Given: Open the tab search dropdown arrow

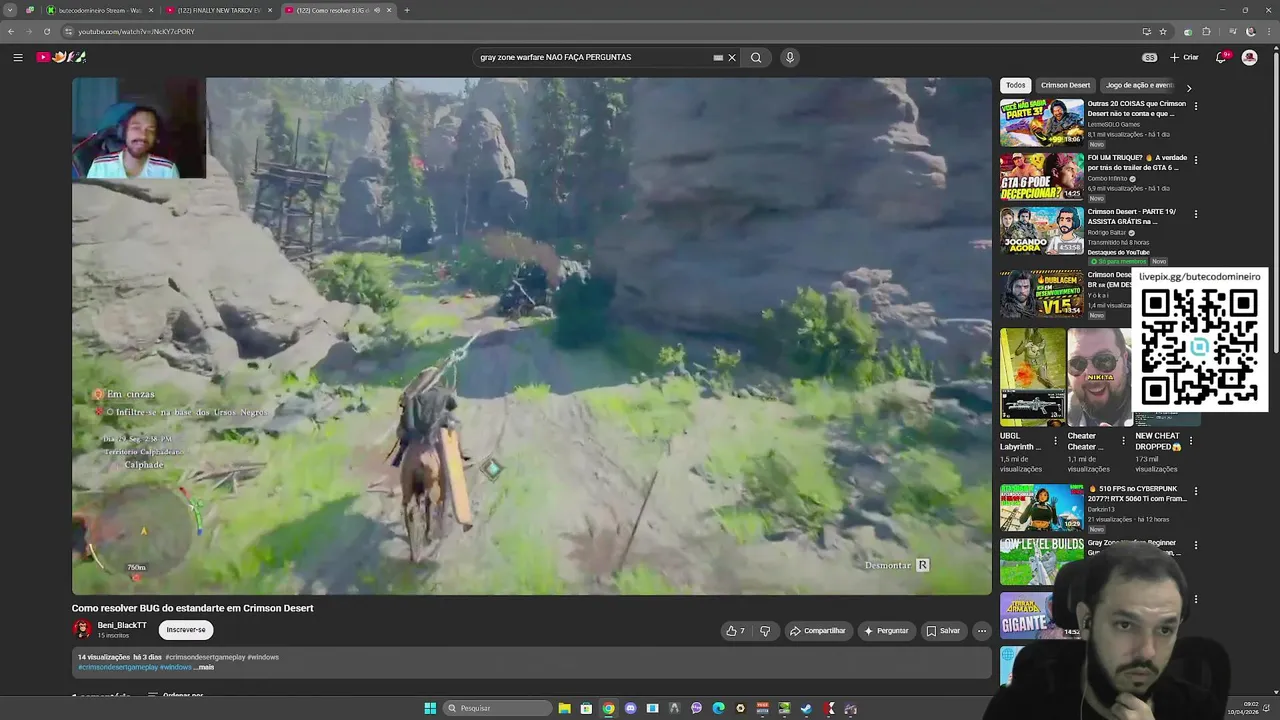Looking at the screenshot, I should point(10,10).
